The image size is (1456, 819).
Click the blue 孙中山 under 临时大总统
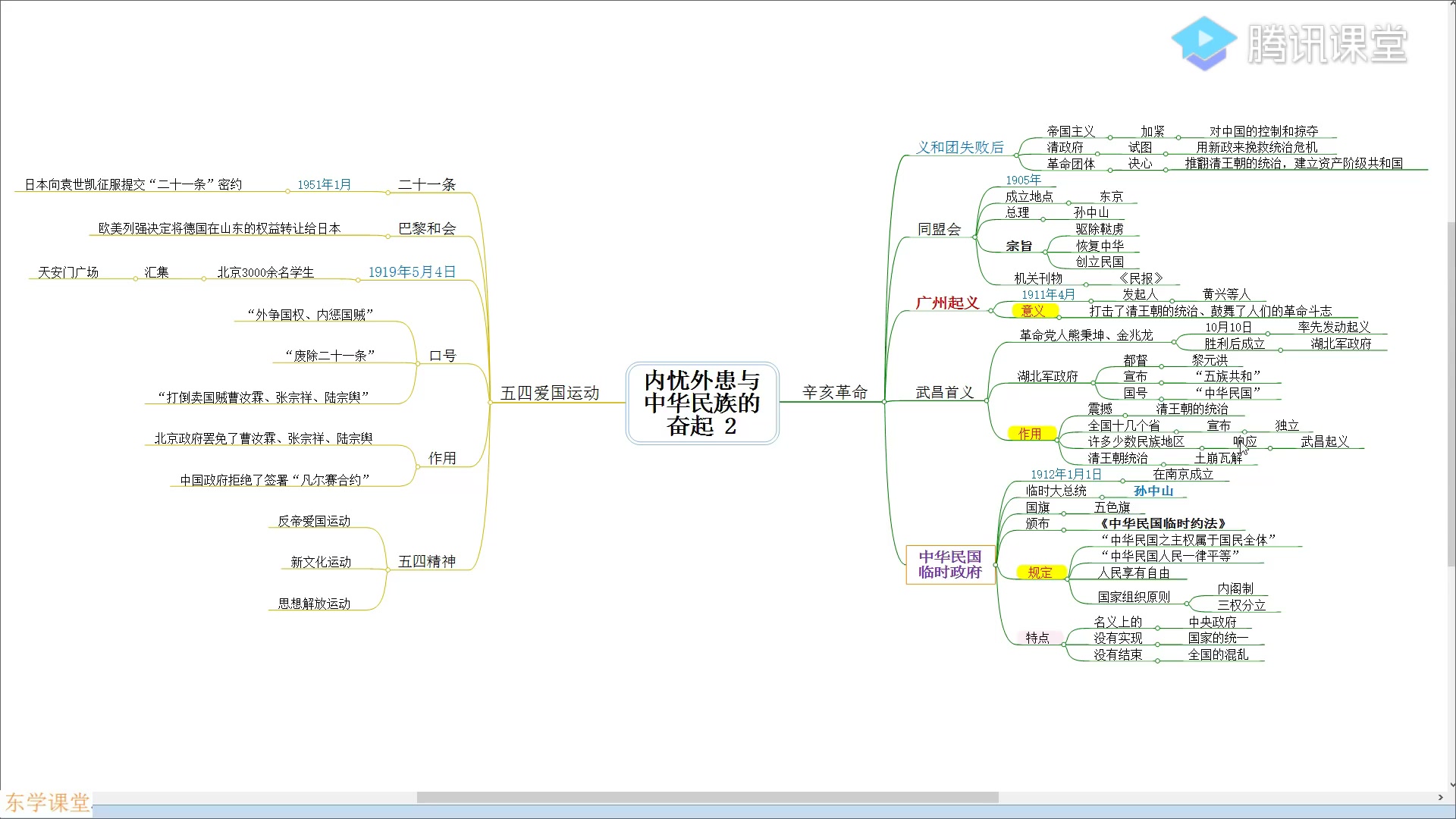click(1153, 491)
